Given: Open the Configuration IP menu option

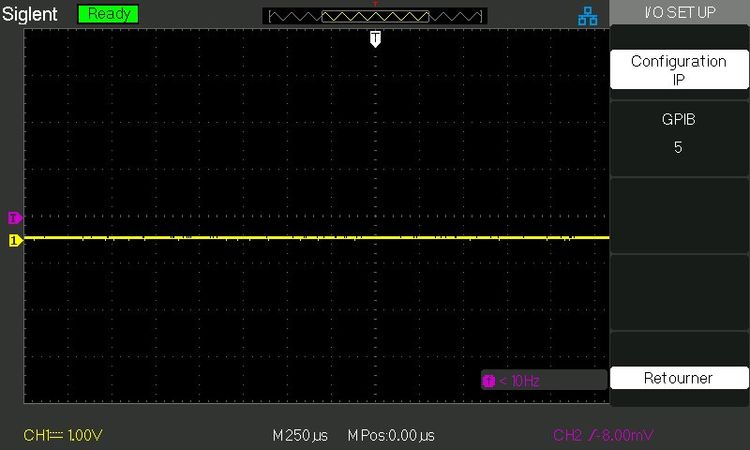Looking at the screenshot, I should click(x=679, y=70).
